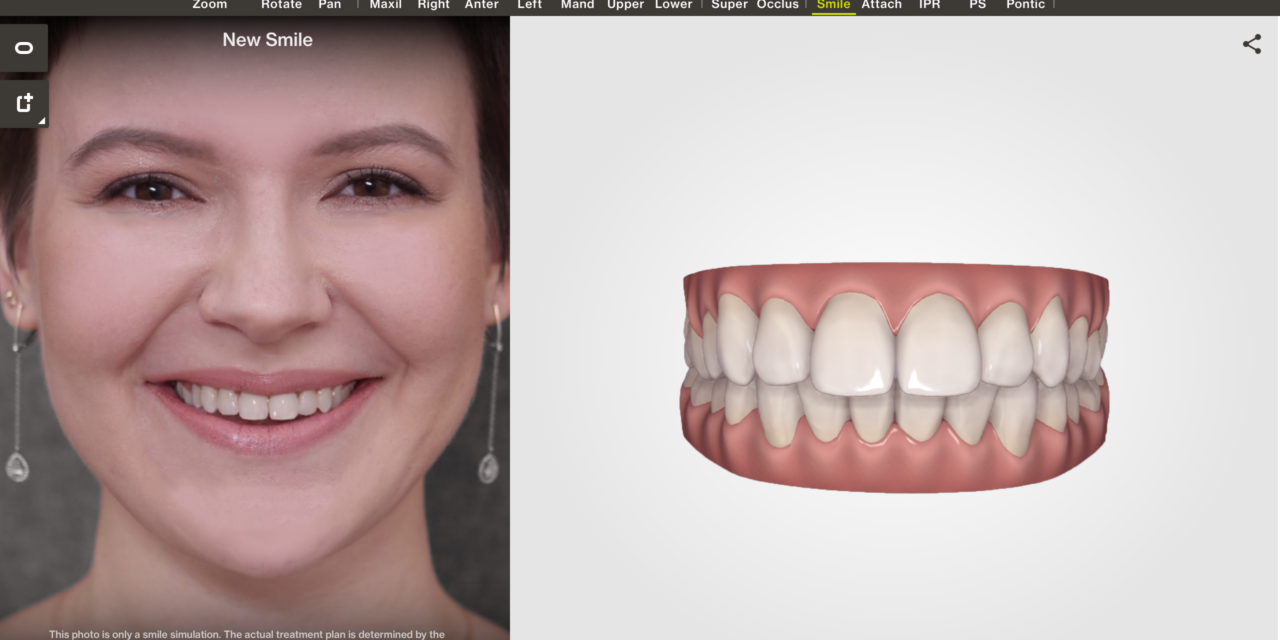Select the Zoom tool

pyautogui.click(x=210, y=5)
